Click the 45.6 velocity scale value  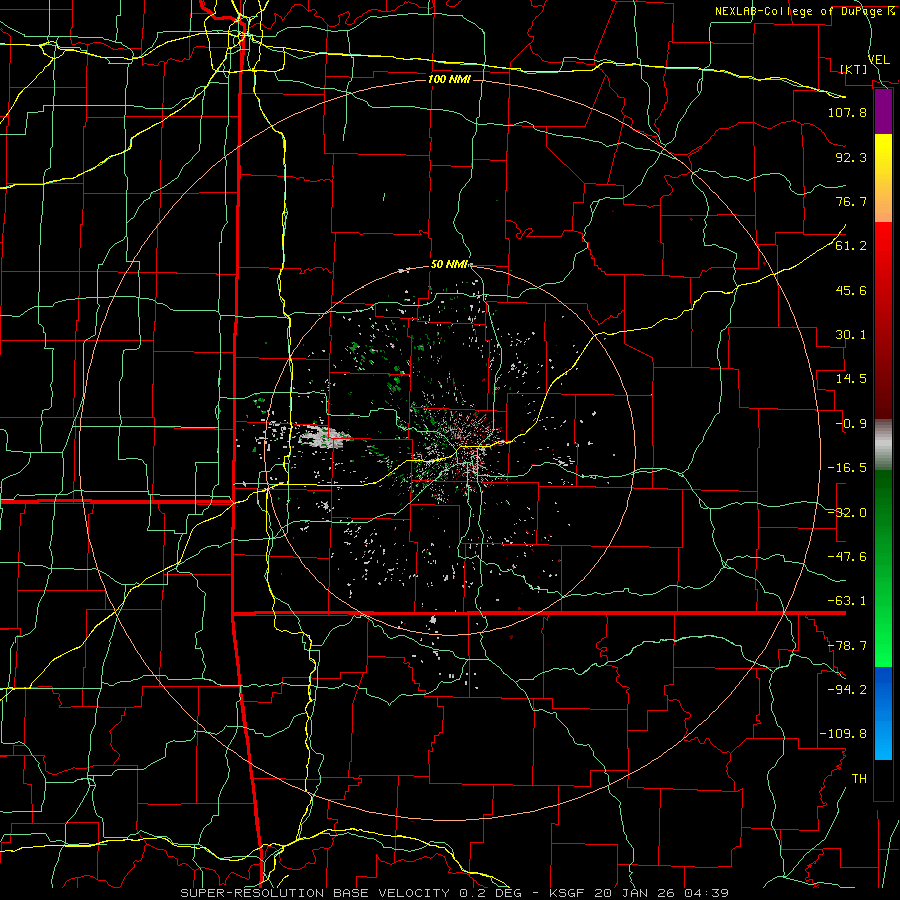(851, 290)
